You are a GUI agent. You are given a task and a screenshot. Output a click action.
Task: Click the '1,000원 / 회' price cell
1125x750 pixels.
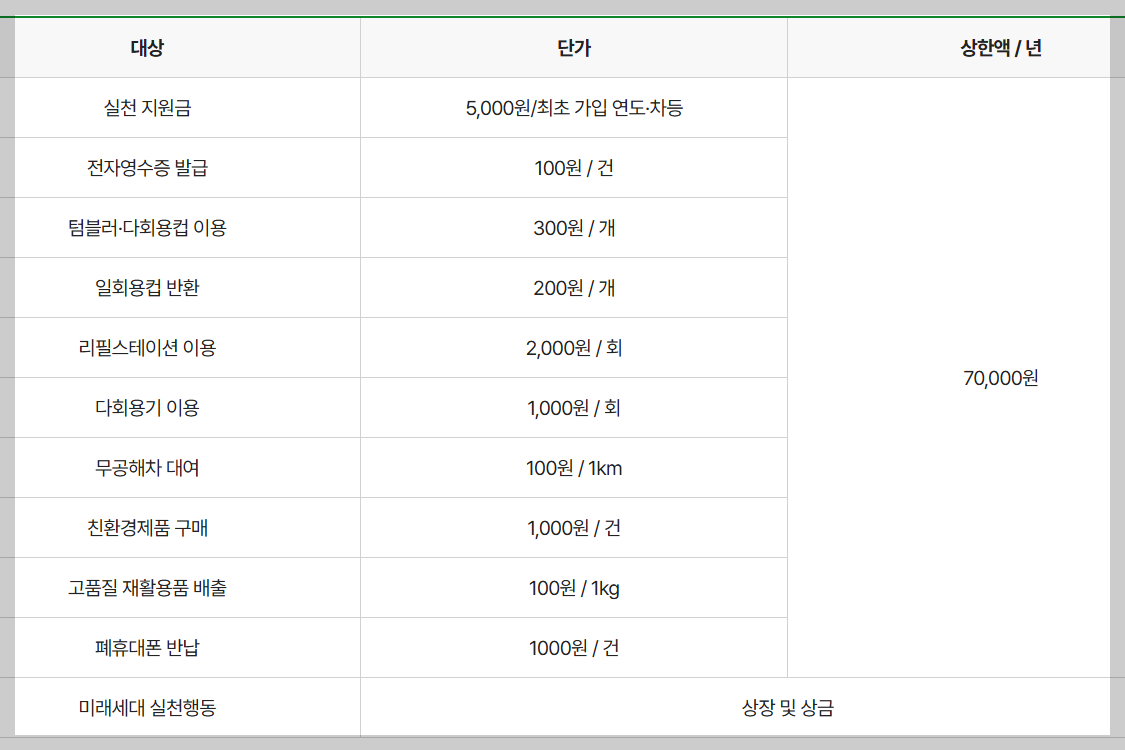tap(574, 408)
